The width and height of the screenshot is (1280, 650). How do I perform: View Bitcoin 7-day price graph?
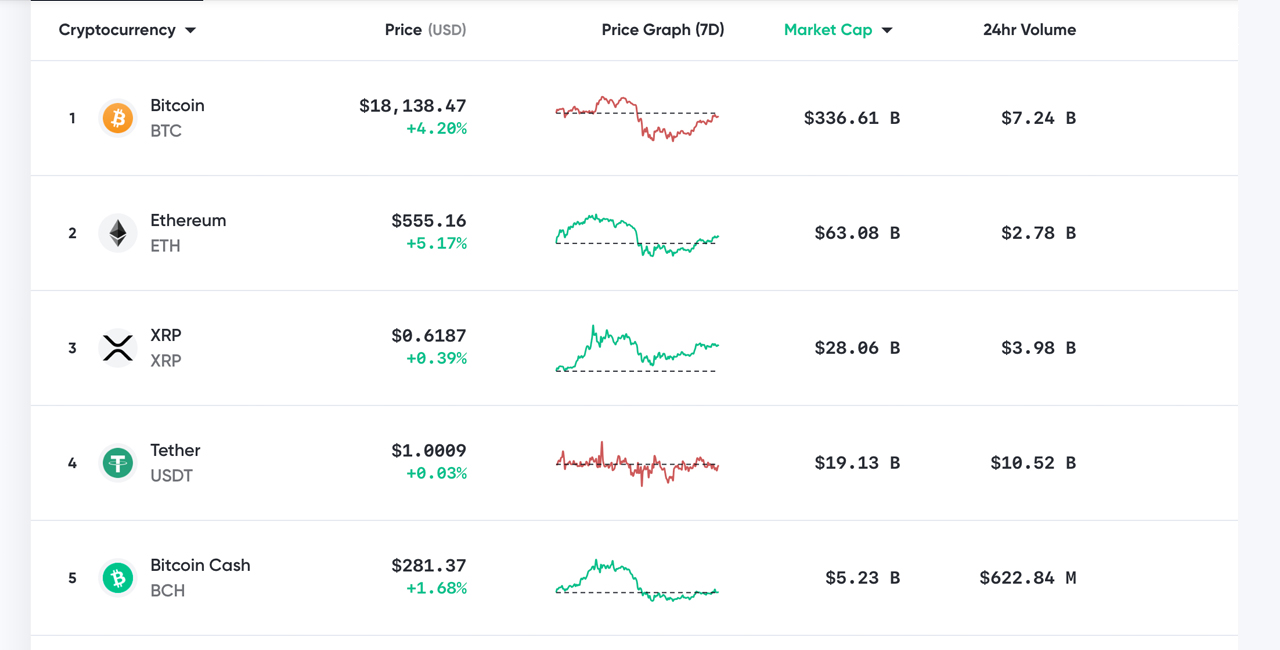(x=637, y=118)
